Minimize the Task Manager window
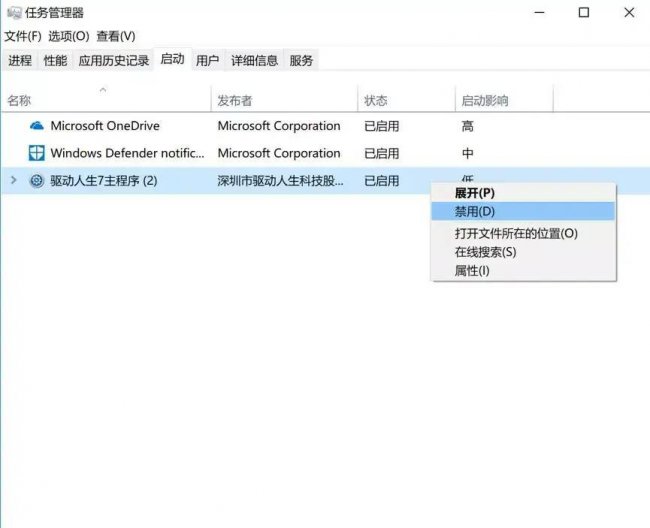Screen dimensions: 650x528 click(539, 12)
